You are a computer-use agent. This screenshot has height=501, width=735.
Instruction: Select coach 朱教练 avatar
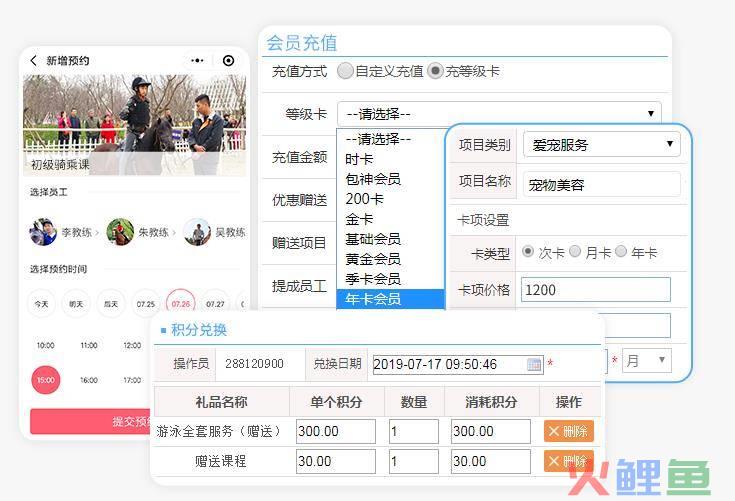(120, 232)
